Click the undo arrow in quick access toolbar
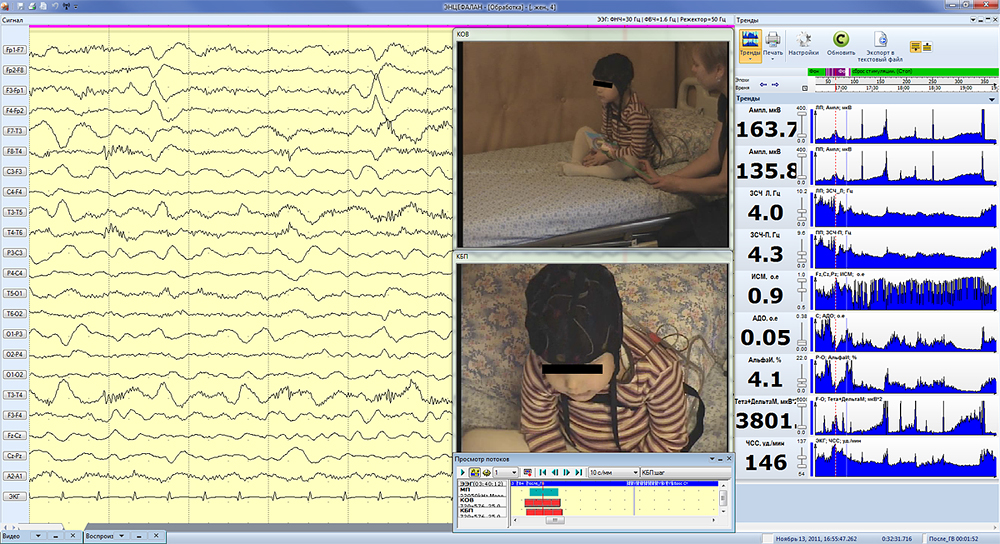 54,6
